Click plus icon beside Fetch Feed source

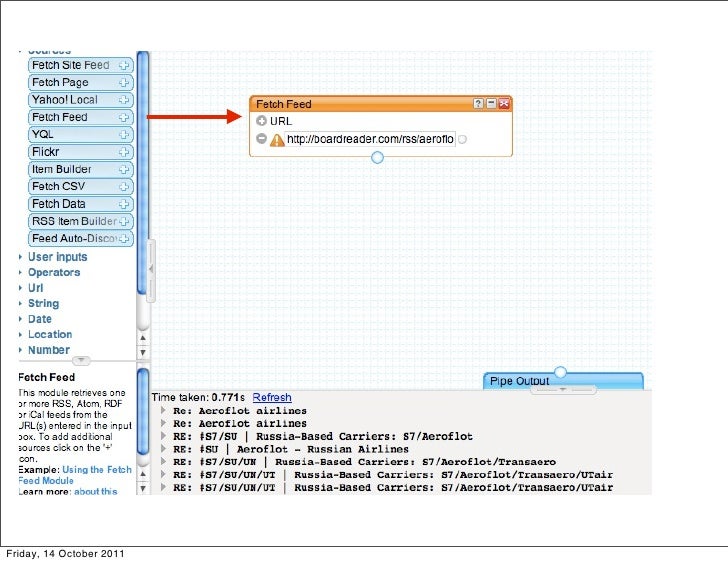point(124,117)
